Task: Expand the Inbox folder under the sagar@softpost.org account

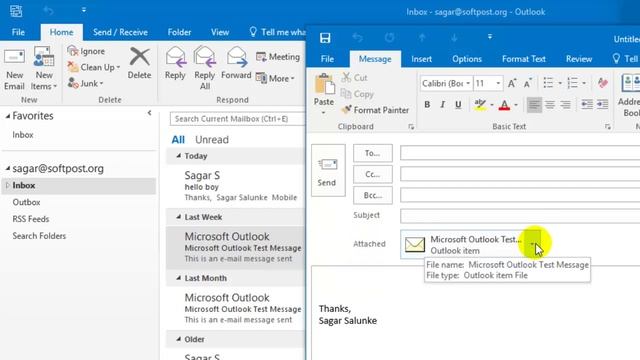Action: pos(7,185)
